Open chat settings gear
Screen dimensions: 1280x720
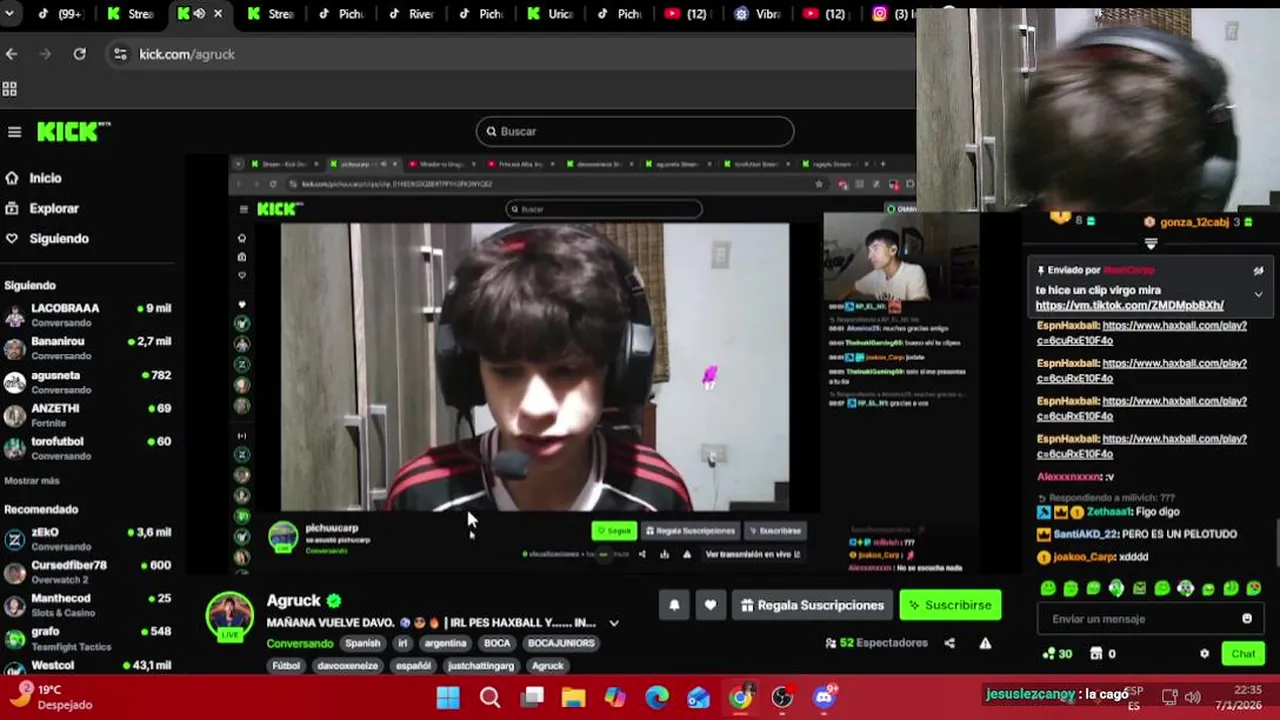[1204, 654]
